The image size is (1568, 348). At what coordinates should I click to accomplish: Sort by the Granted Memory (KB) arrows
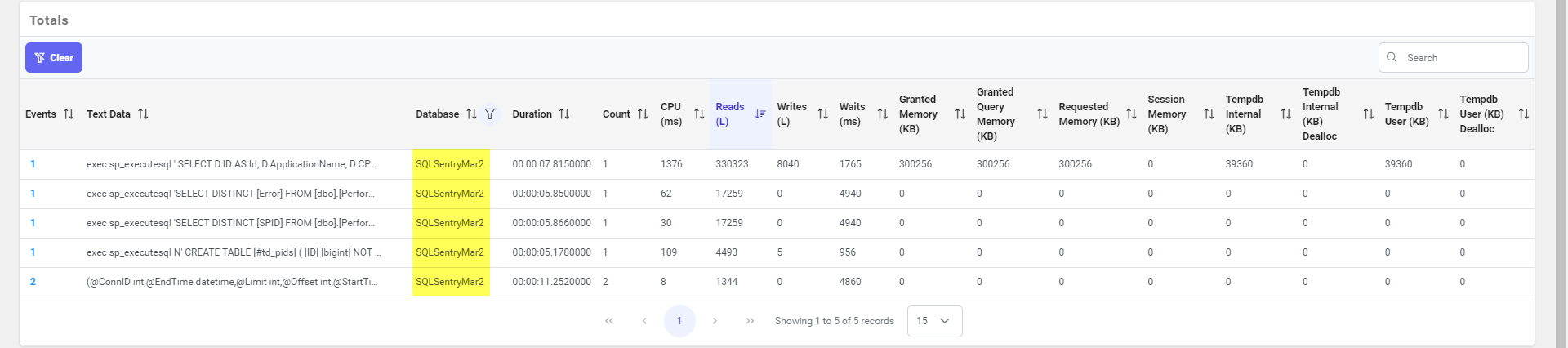960,114
